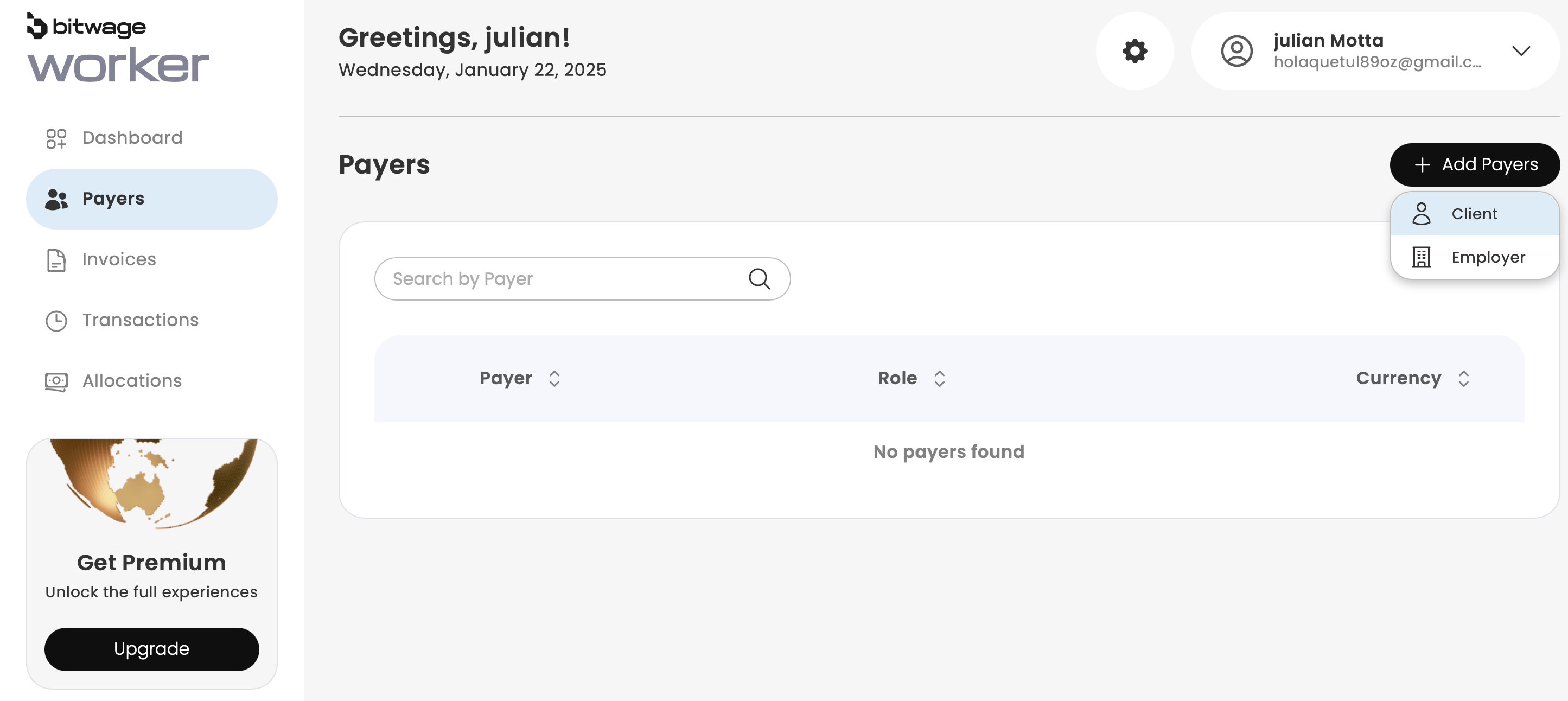This screenshot has height=701, width=1568.
Task: Click the Get Premium globe image
Action: coord(151,484)
